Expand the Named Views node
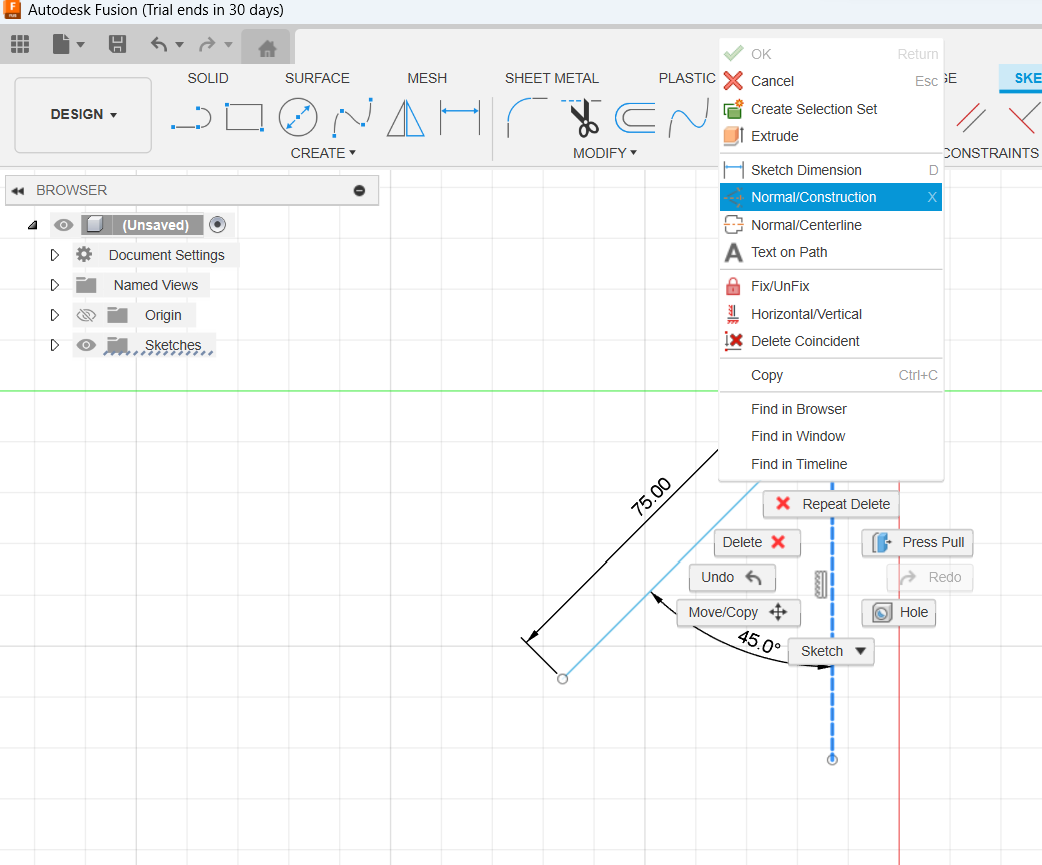The image size is (1042, 865). tap(54, 285)
